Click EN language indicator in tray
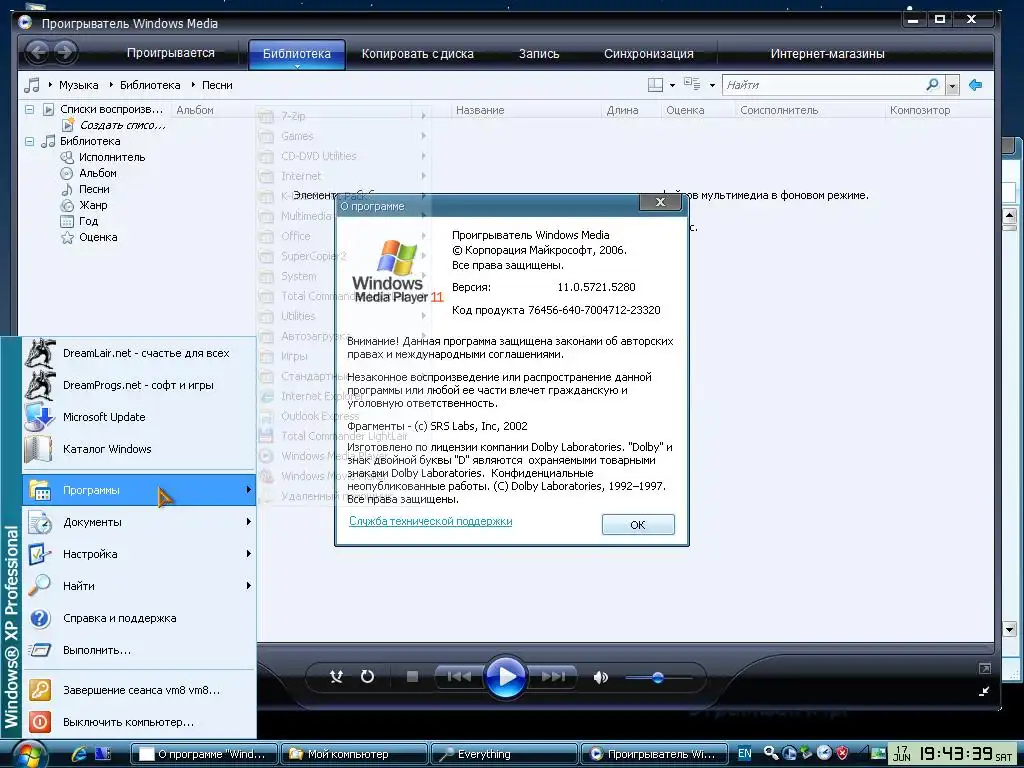Viewport: 1024px width, 768px height. 744,754
